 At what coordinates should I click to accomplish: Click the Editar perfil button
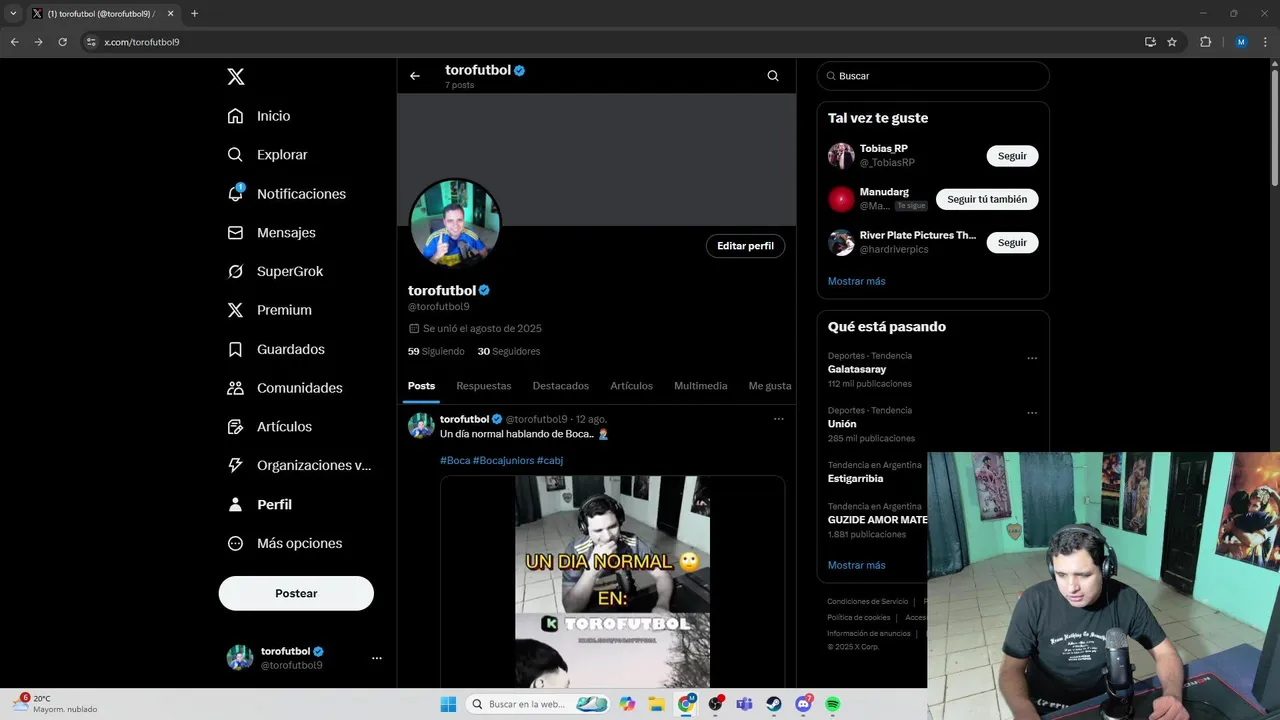click(x=745, y=246)
